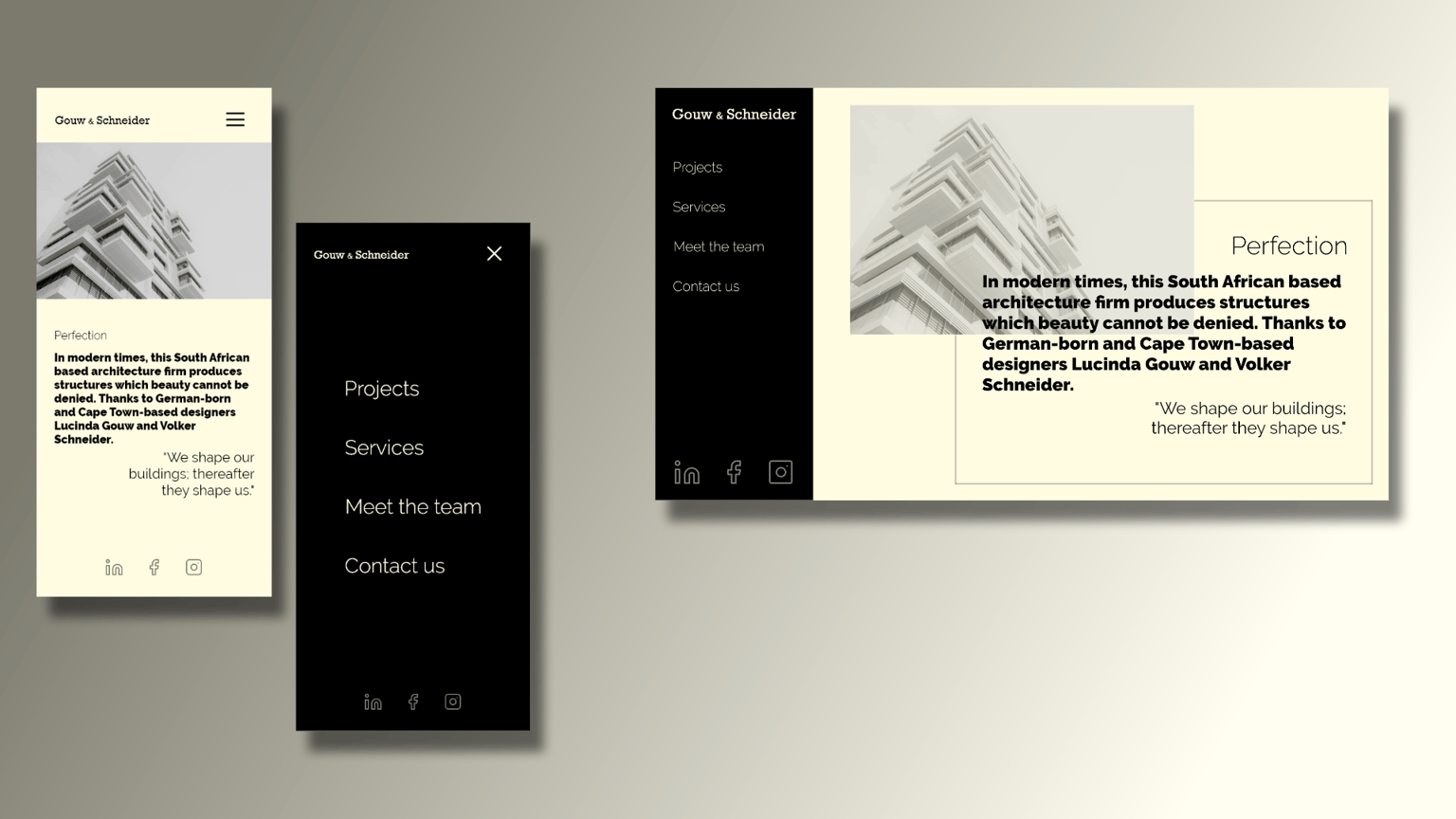Image resolution: width=1456 pixels, height=819 pixels.
Task: Select Contact us in black mobile menu
Action: pos(394,566)
